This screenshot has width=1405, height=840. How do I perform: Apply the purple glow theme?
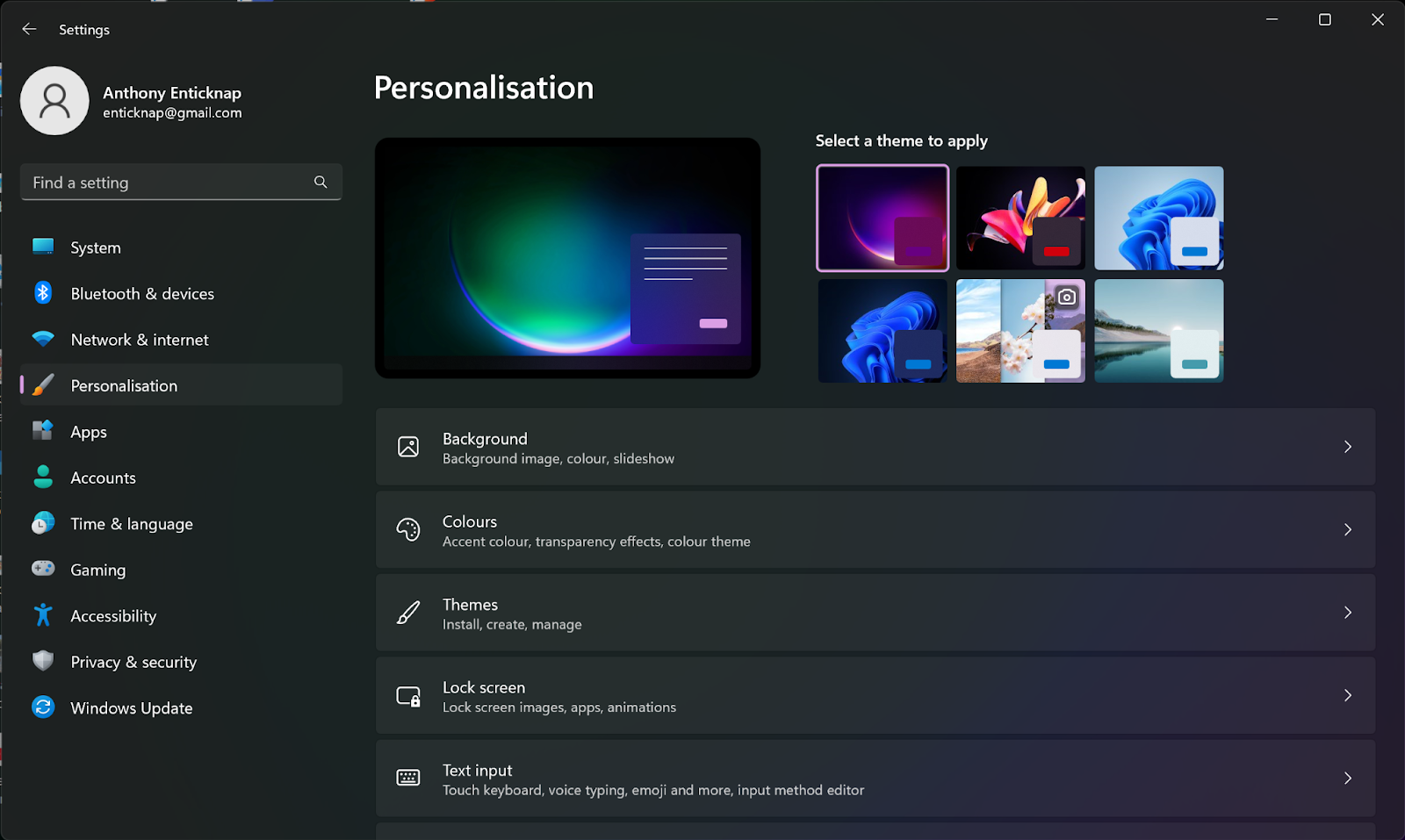pyautogui.click(x=883, y=218)
